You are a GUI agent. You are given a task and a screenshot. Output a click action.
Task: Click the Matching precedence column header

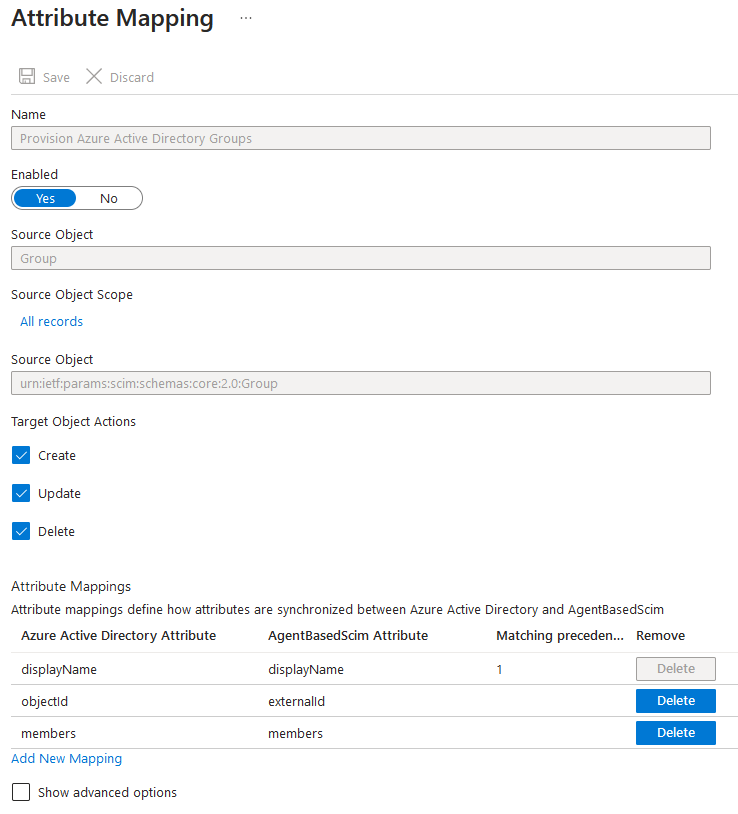pos(560,635)
